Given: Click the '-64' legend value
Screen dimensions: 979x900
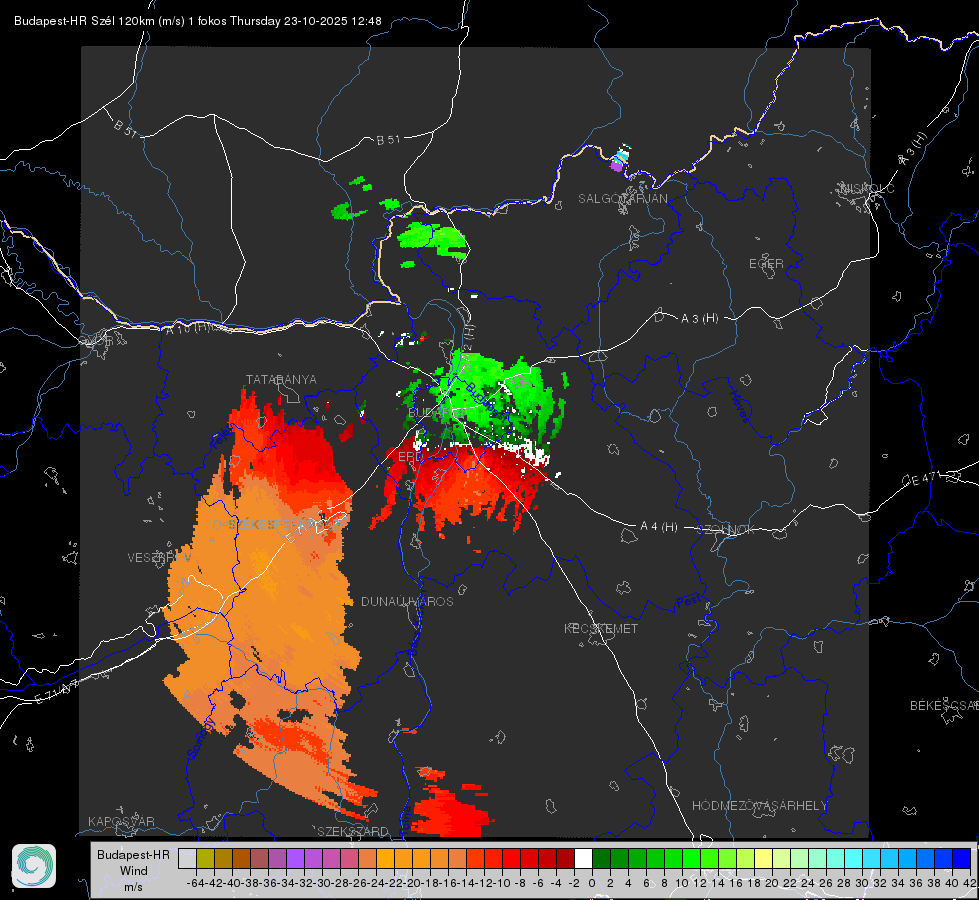Looking at the screenshot, I should coord(195,883).
